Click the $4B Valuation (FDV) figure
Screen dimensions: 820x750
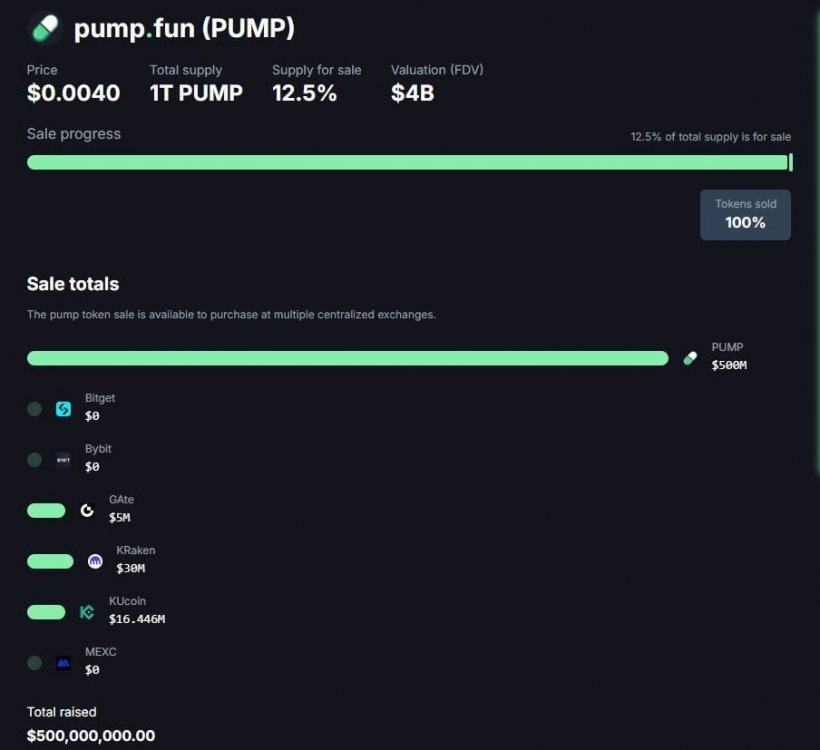411,93
